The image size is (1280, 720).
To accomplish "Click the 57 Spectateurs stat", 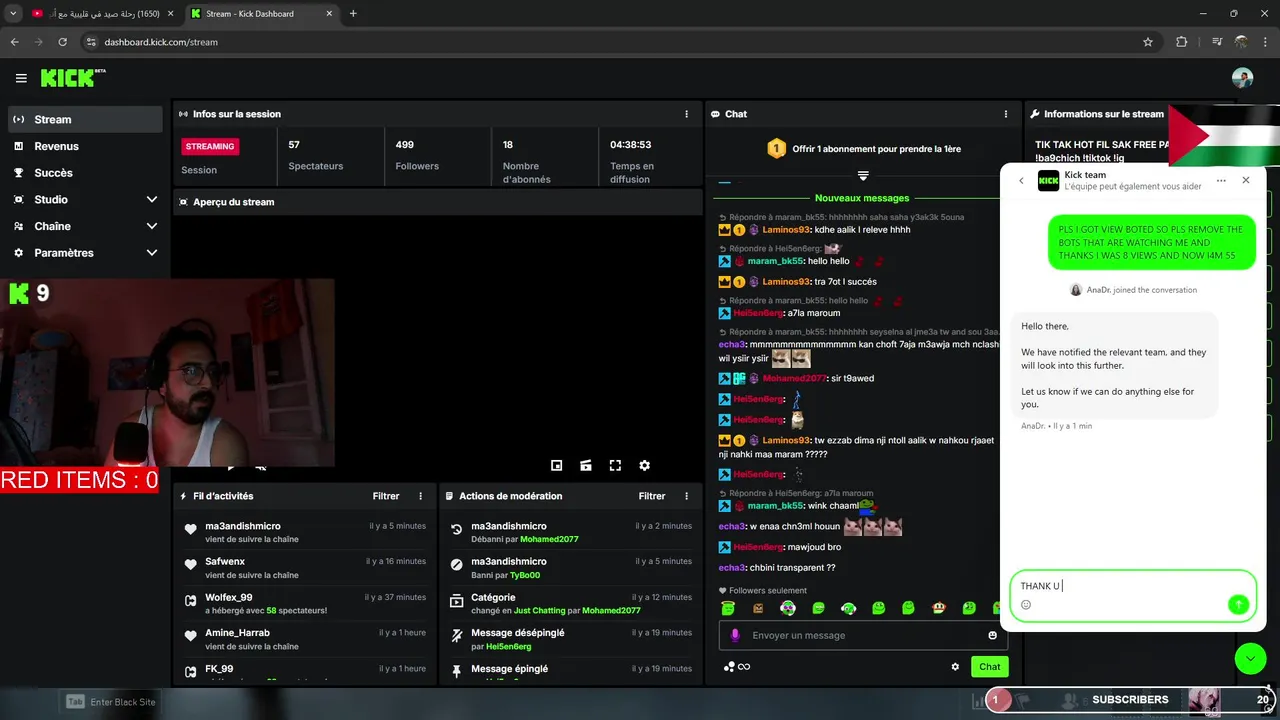I will 330,156.
